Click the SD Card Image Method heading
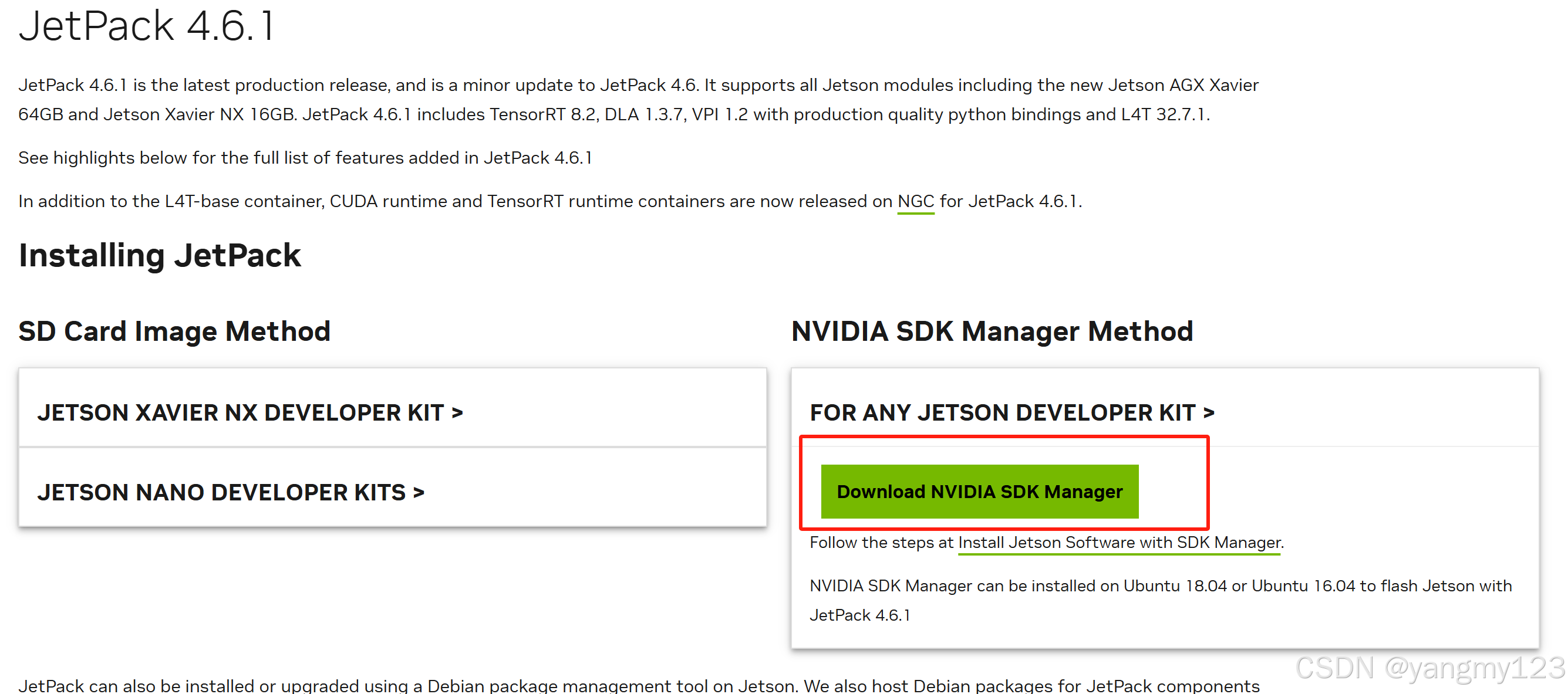This screenshot has height=694, width=1568. pos(174,332)
